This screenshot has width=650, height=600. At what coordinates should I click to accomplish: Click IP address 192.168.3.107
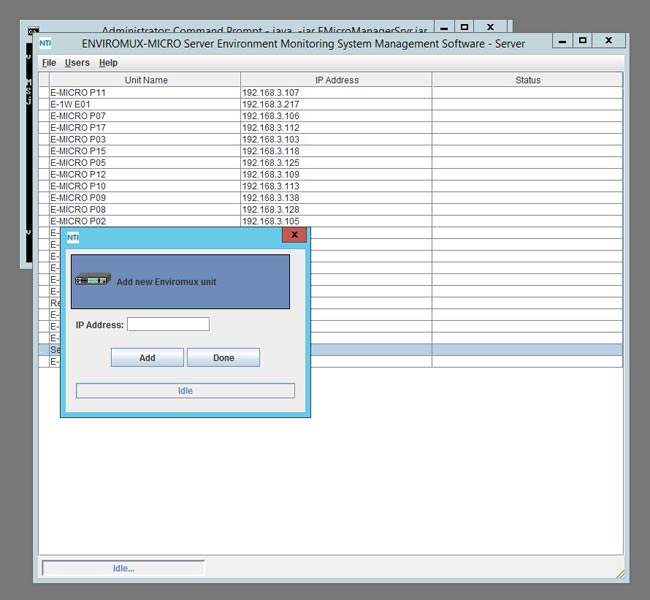coord(270,92)
